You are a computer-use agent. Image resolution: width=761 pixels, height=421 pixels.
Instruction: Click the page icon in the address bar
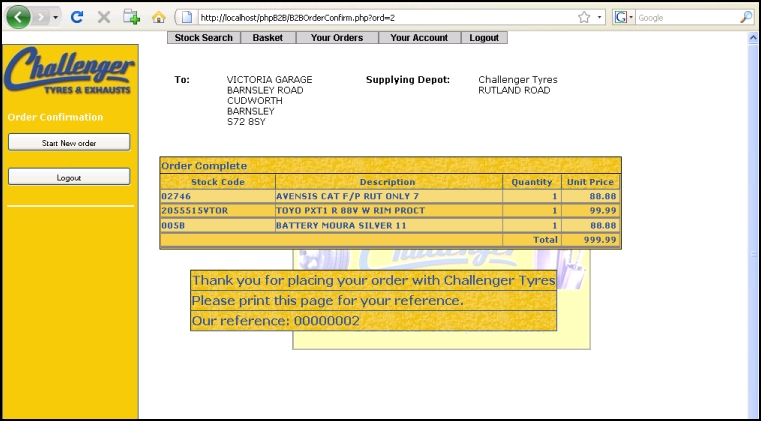pos(187,17)
